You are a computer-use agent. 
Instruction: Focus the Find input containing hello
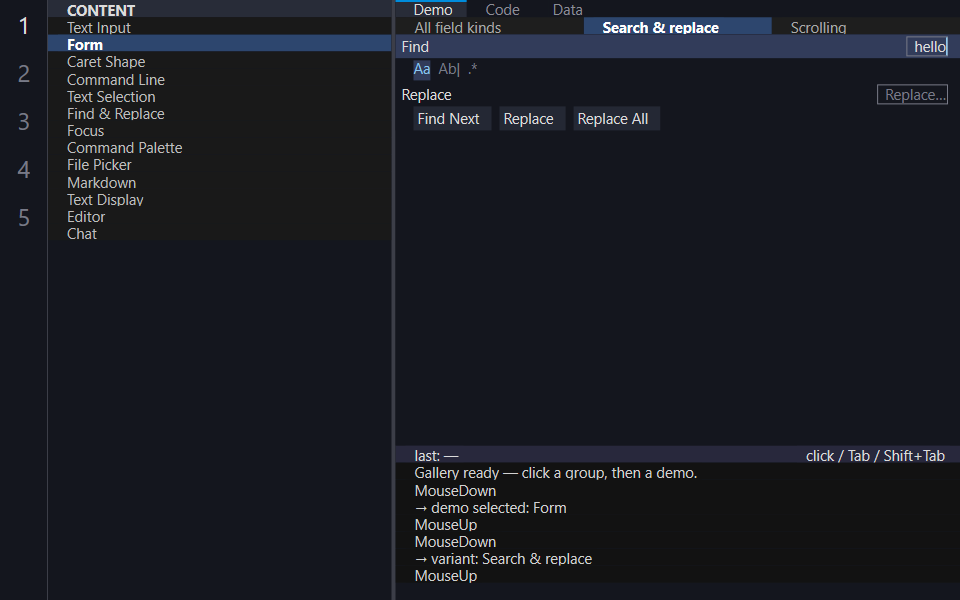pos(927,47)
